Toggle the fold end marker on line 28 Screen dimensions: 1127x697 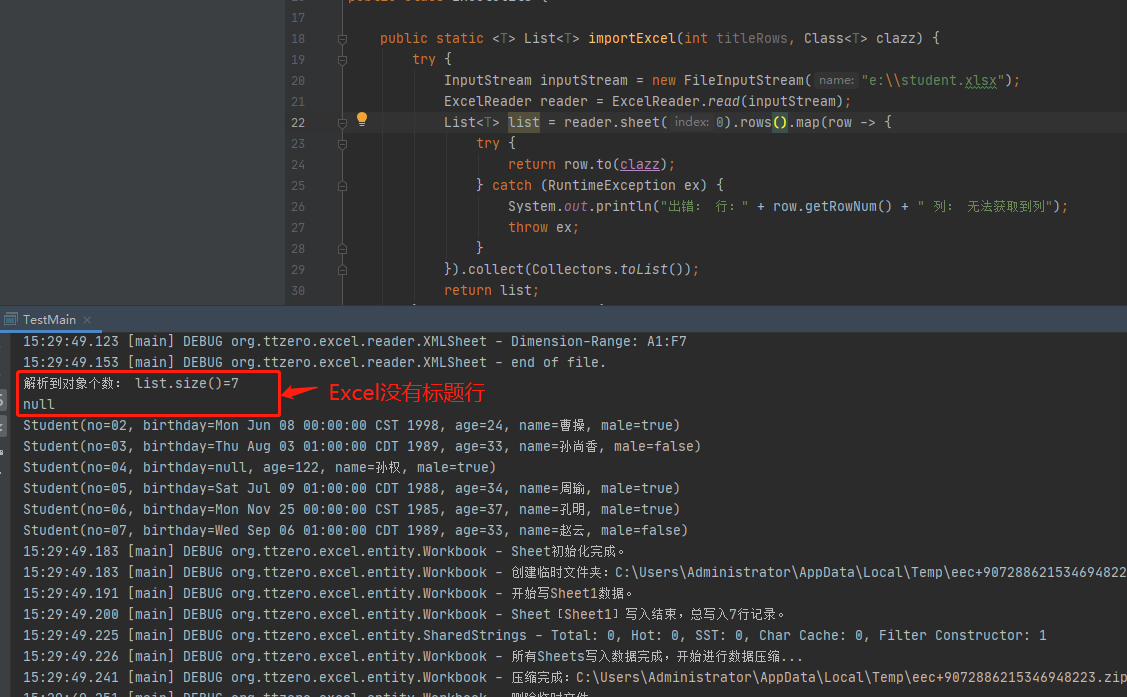[x=342, y=249]
